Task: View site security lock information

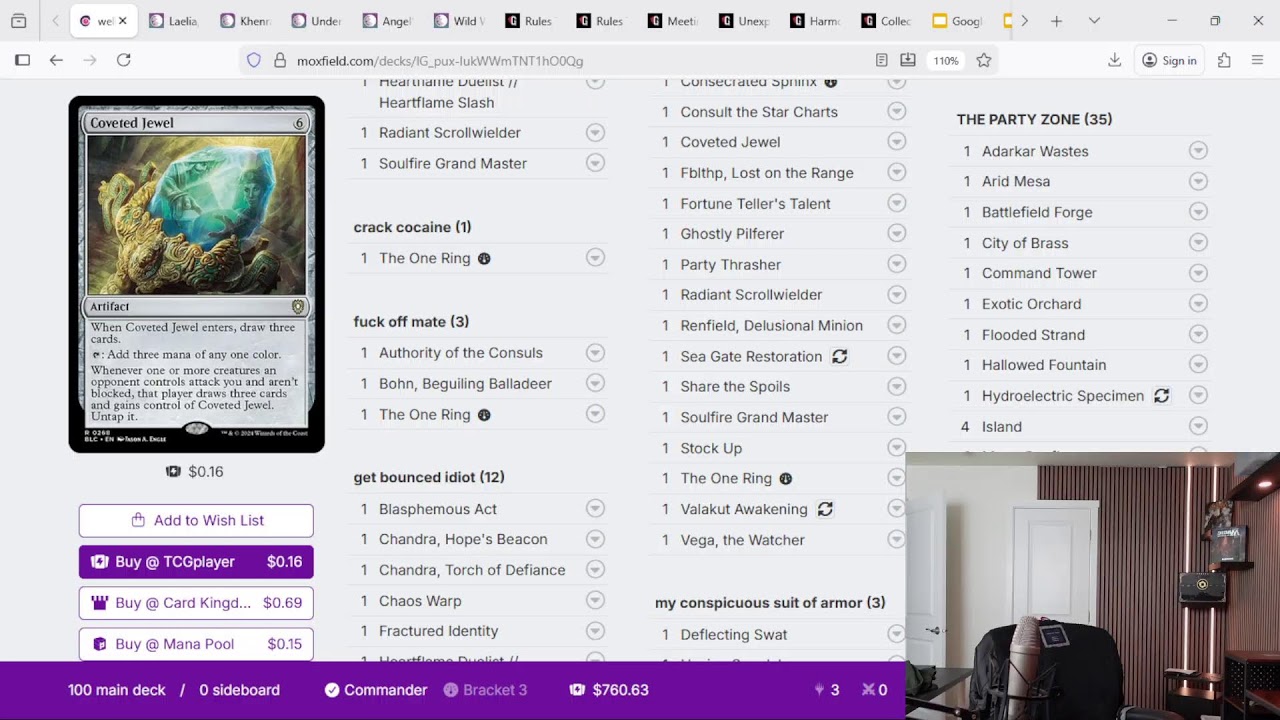Action: coord(280,60)
